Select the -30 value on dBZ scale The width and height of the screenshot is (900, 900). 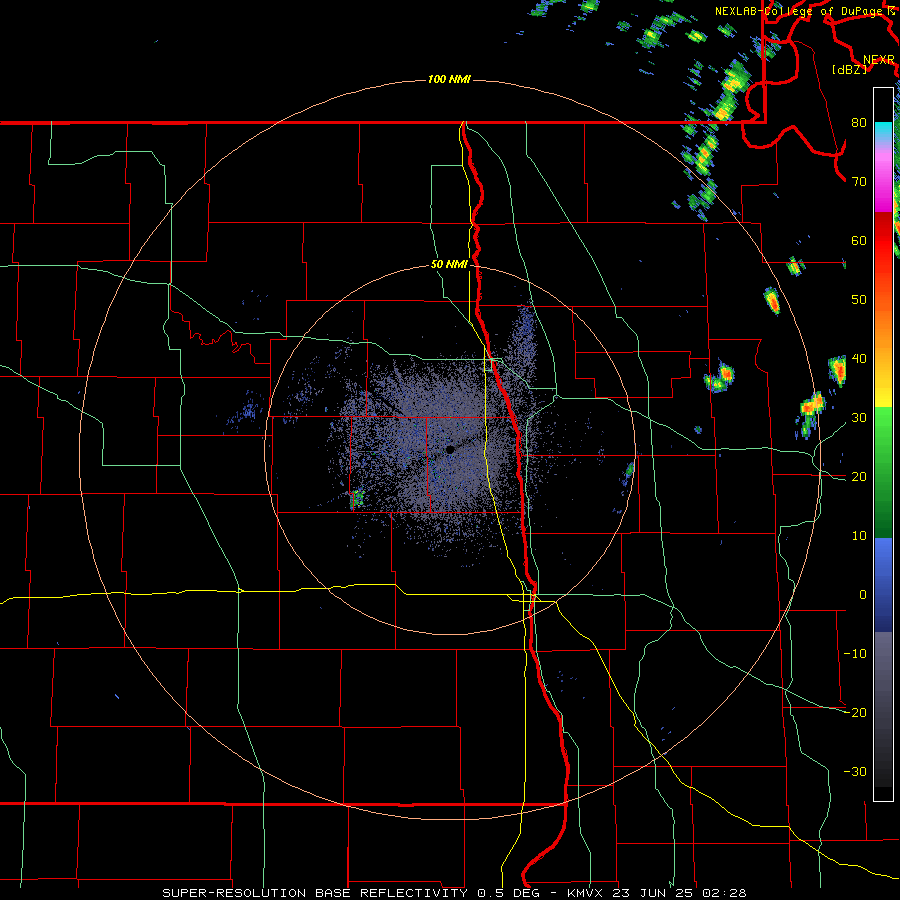click(x=855, y=771)
